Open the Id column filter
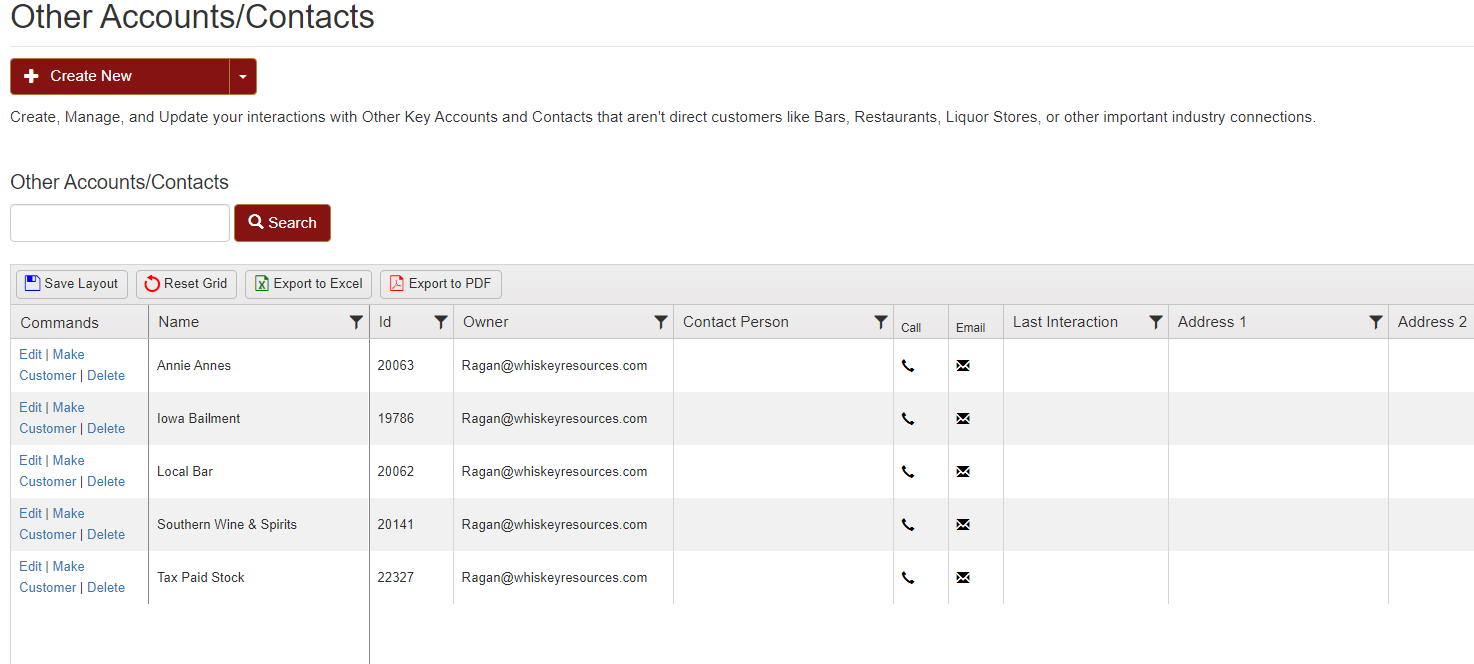Image resolution: width=1474 pixels, height=664 pixels. [441, 322]
